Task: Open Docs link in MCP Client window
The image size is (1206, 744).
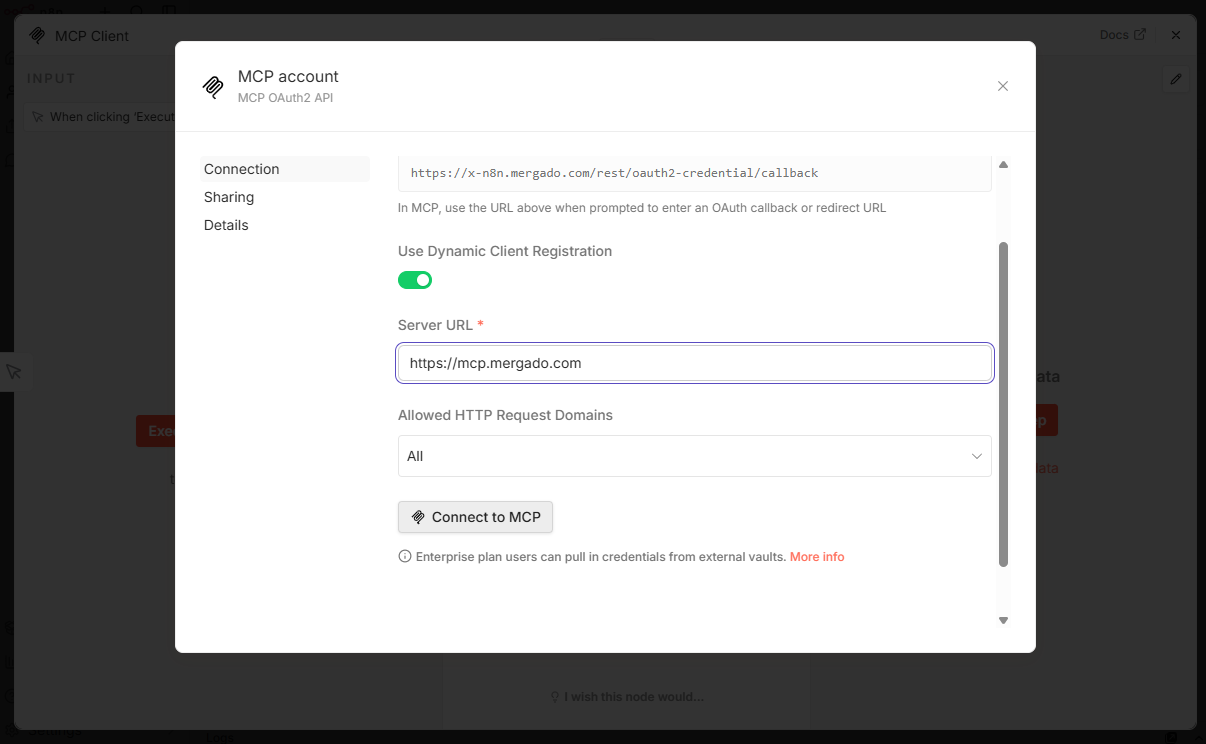Action: [x=1122, y=35]
